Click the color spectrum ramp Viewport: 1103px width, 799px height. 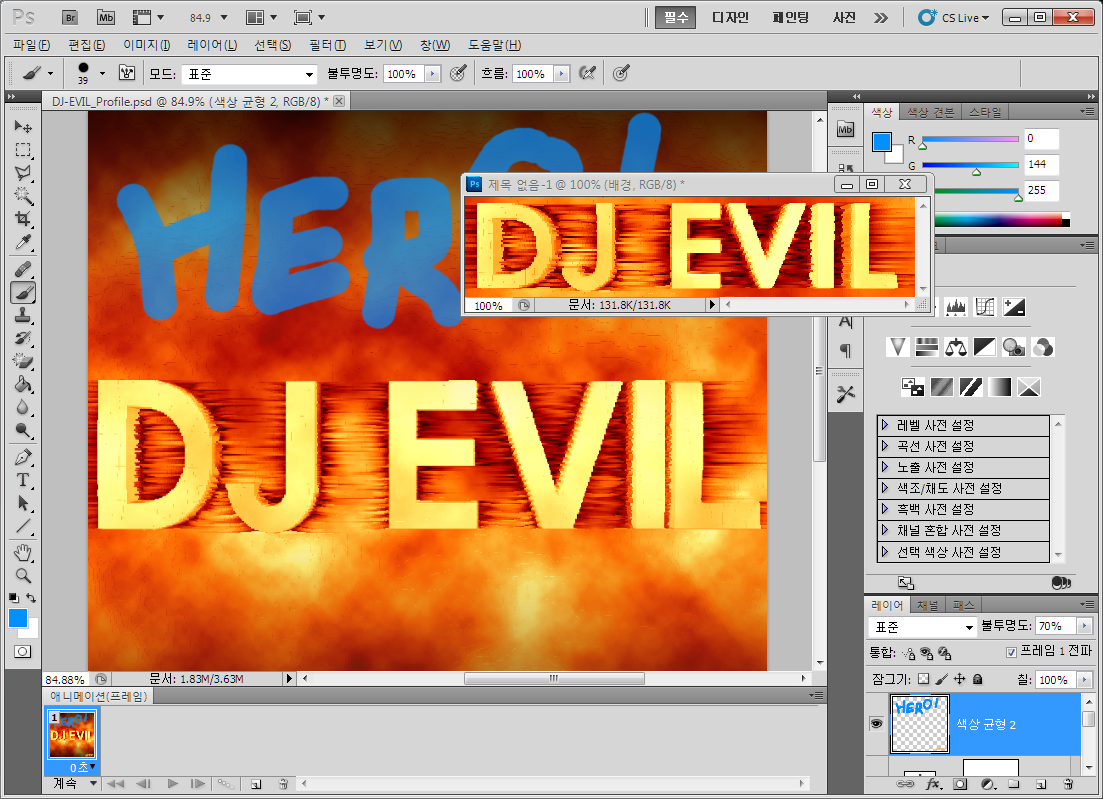[1002, 221]
